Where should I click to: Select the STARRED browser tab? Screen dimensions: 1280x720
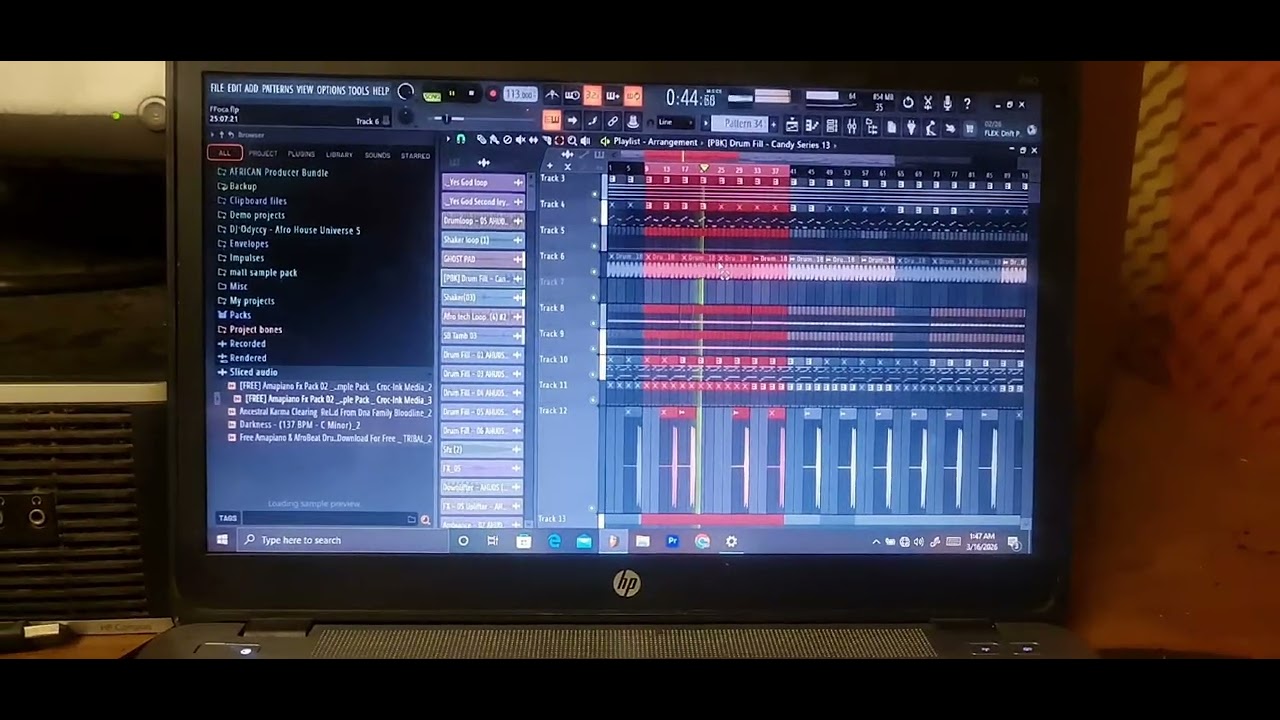click(x=415, y=156)
